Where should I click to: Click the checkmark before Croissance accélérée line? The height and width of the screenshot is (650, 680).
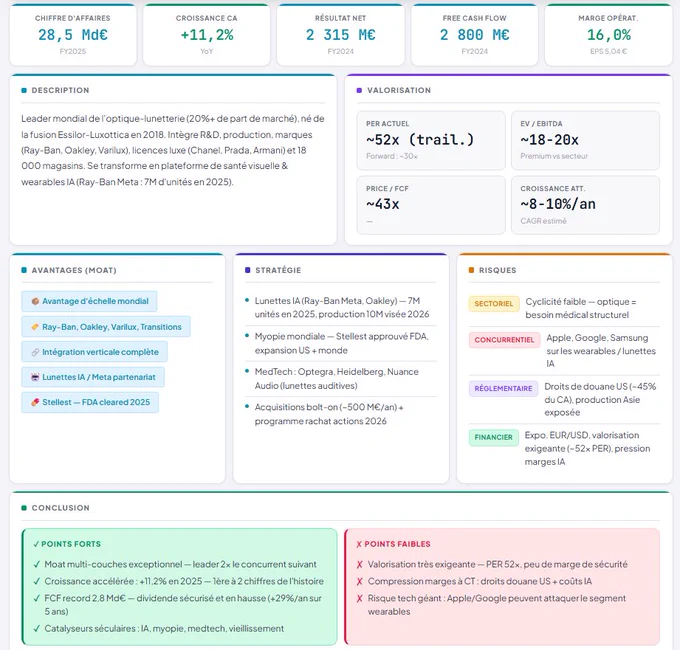37,581
